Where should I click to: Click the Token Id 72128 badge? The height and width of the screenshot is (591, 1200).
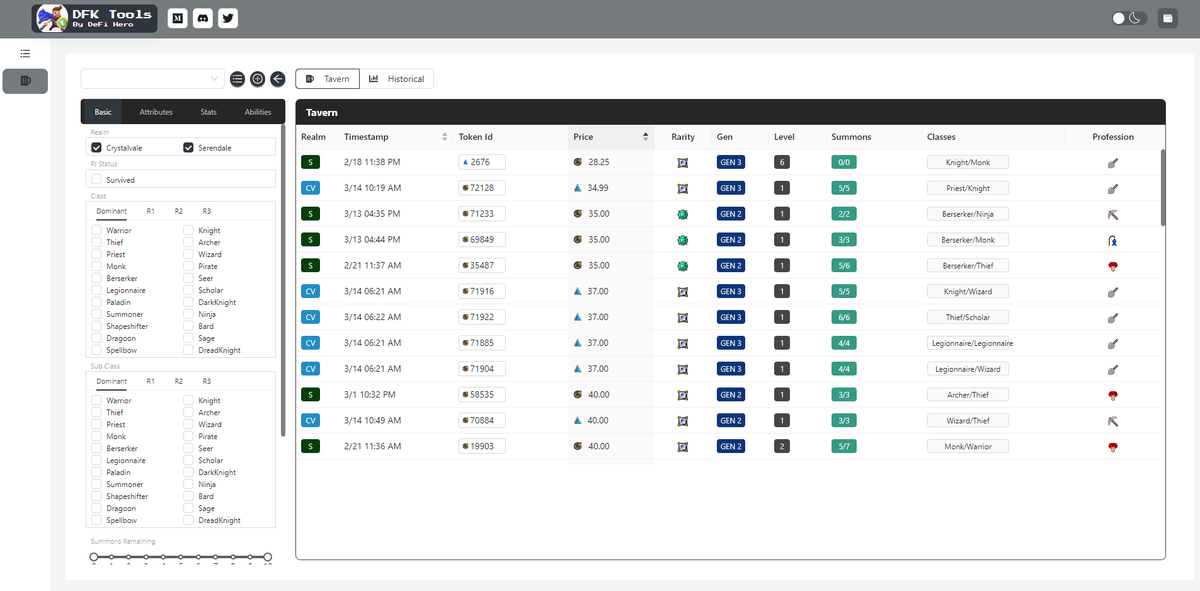pyautogui.click(x=482, y=188)
